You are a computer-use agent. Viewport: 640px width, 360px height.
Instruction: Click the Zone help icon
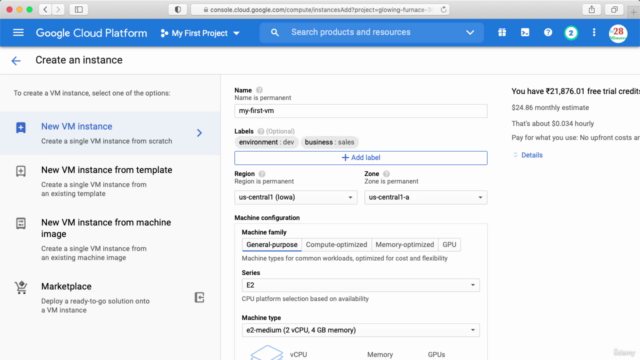pyautogui.click(x=387, y=174)
